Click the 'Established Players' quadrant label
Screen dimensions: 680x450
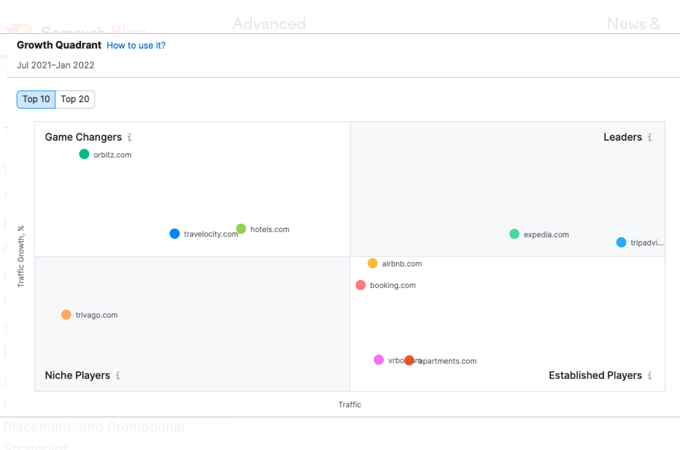tap(595, 375)
